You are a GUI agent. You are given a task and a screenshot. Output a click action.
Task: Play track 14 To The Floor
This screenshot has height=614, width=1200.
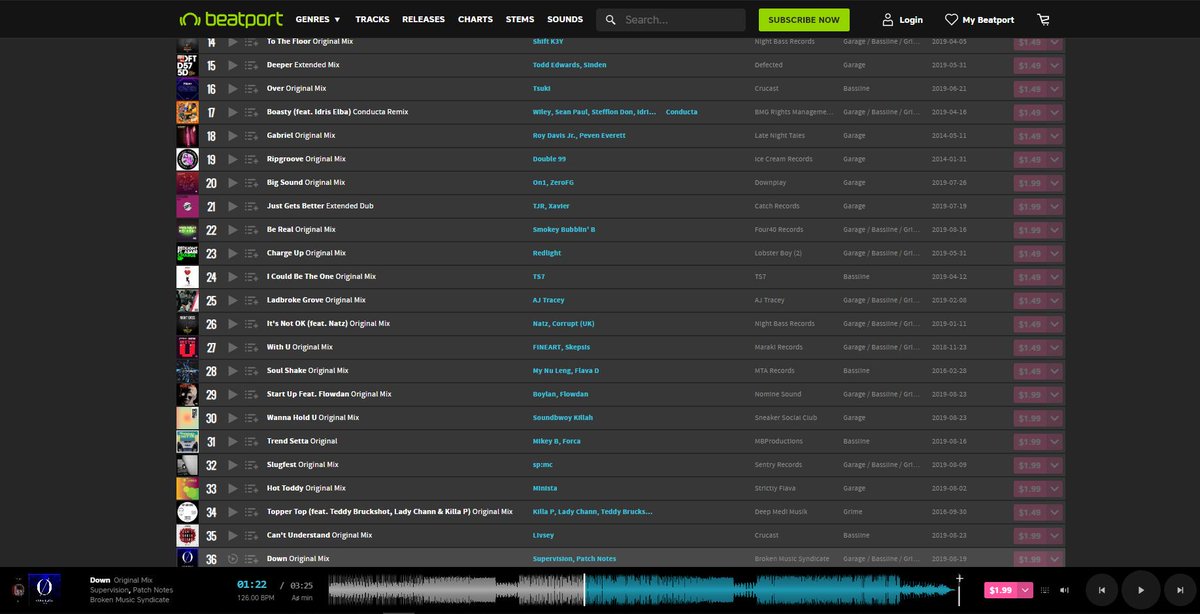click(x=232, y=42)
